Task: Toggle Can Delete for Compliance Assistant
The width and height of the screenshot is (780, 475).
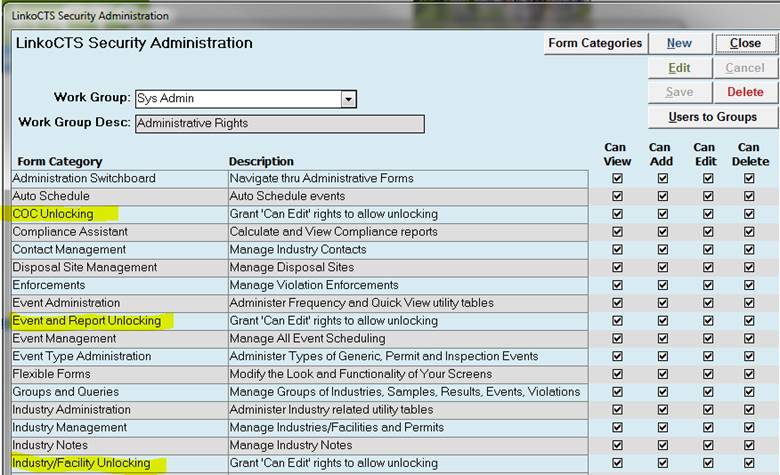Action: tap(749, 232)
